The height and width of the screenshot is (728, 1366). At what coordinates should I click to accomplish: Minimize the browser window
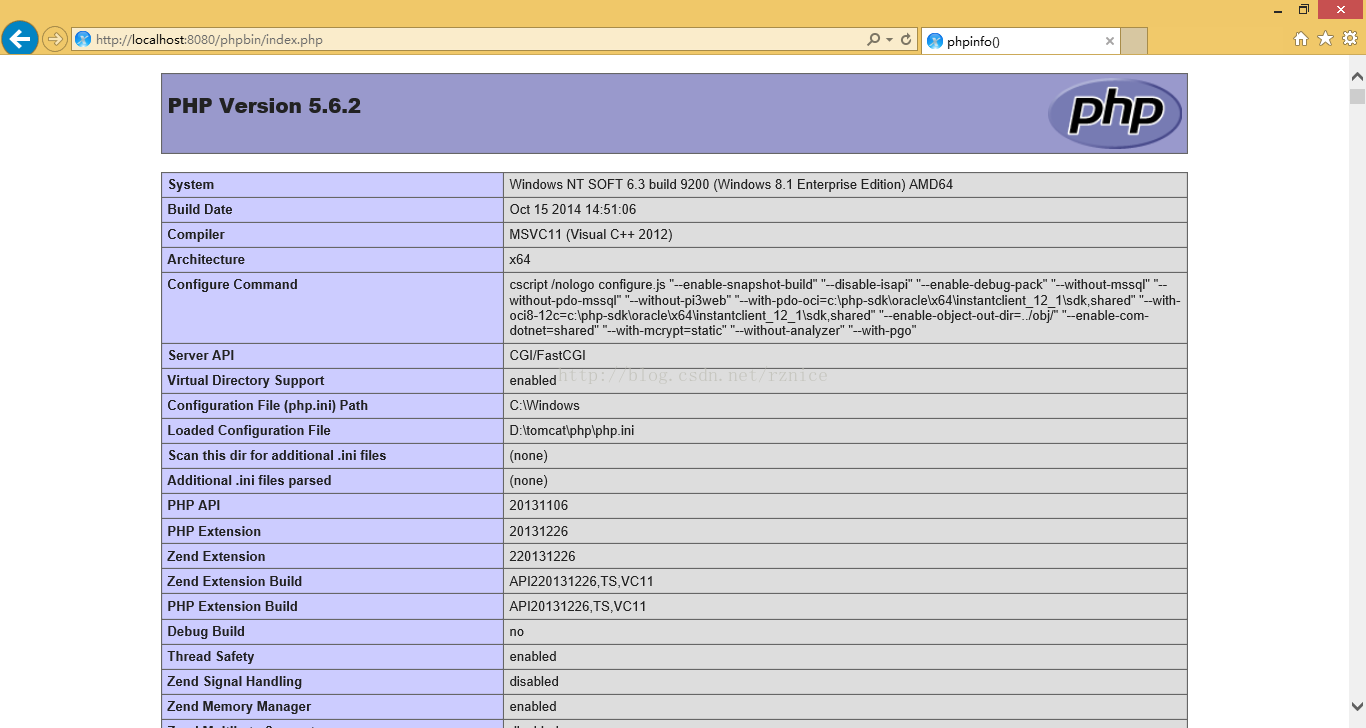point(1277,10)
